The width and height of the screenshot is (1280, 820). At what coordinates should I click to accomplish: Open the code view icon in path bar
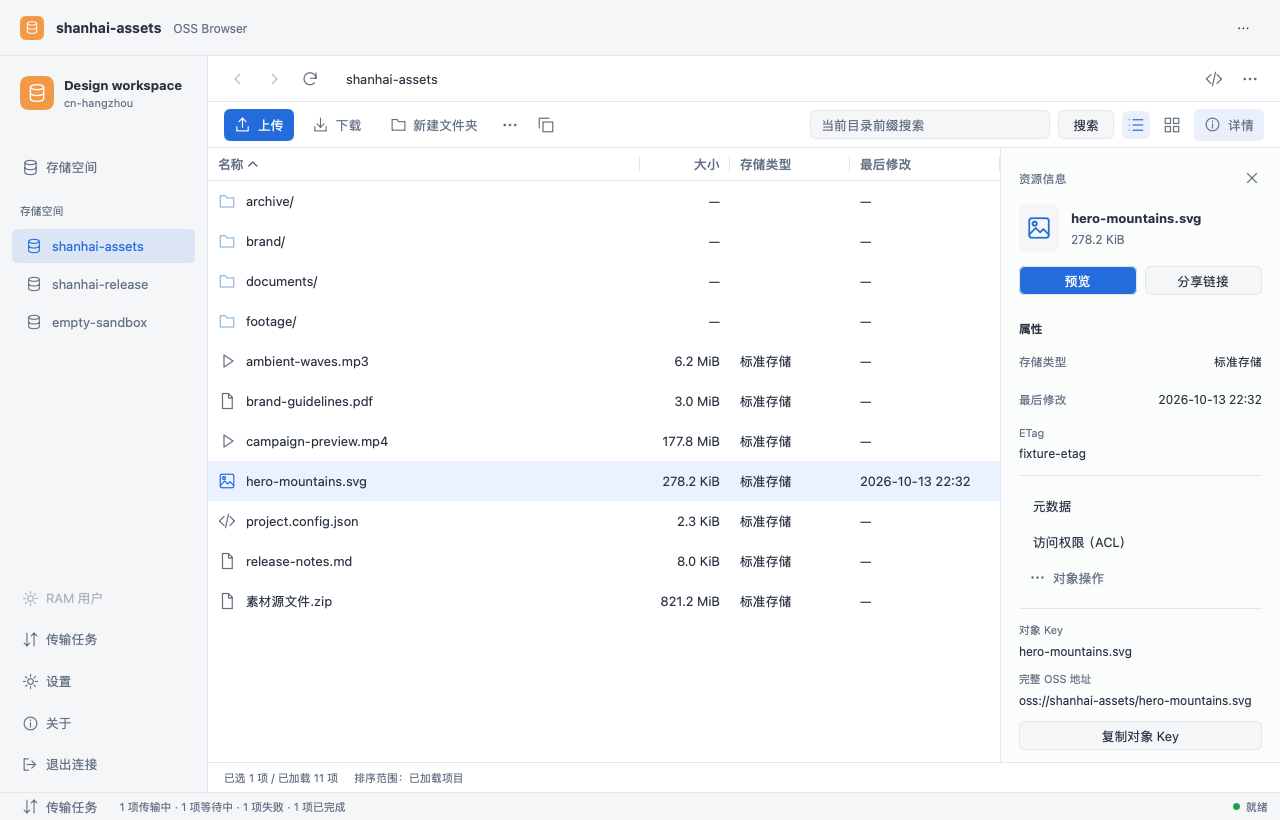coord(1214,79)
